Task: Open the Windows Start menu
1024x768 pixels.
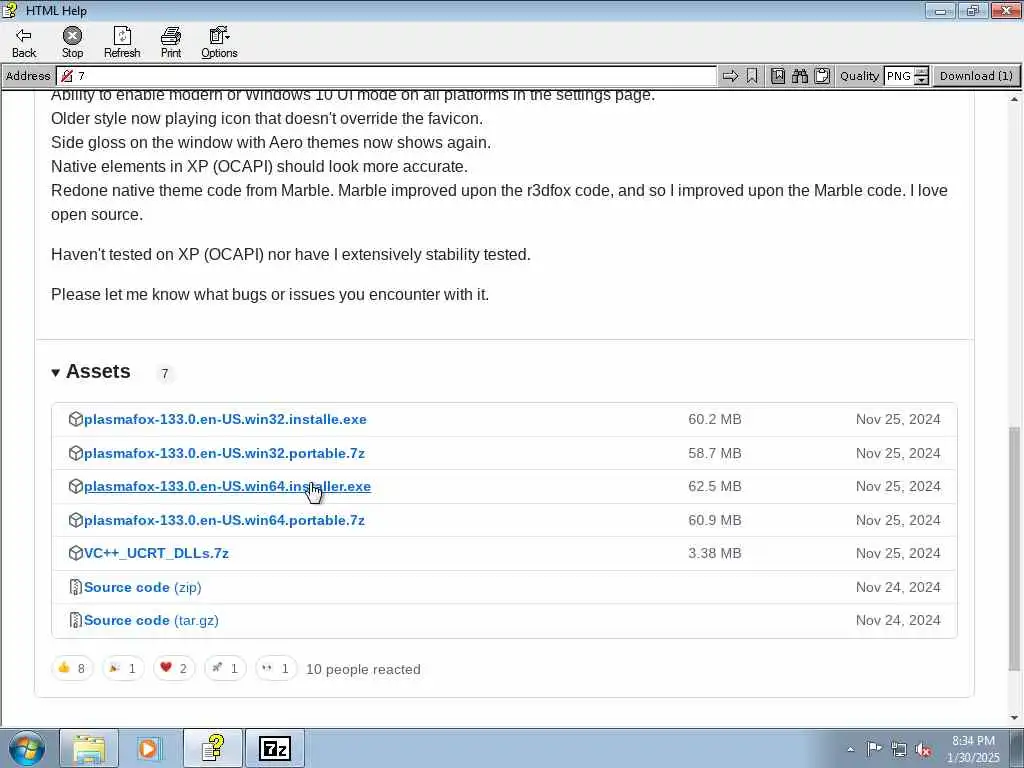Action: pos(27,748)
